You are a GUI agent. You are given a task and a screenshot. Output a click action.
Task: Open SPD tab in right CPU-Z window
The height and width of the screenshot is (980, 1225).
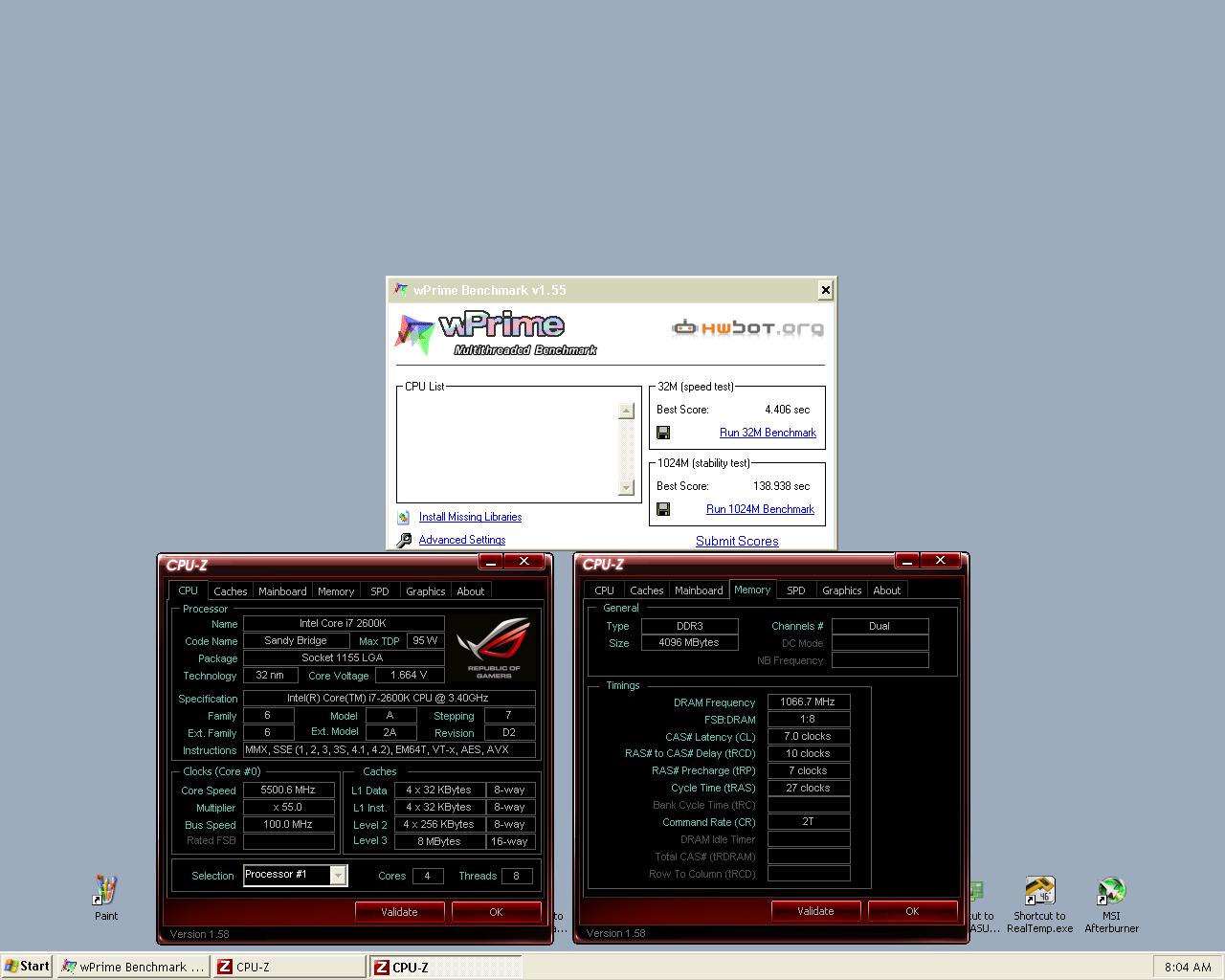click(x=795, y=590)
